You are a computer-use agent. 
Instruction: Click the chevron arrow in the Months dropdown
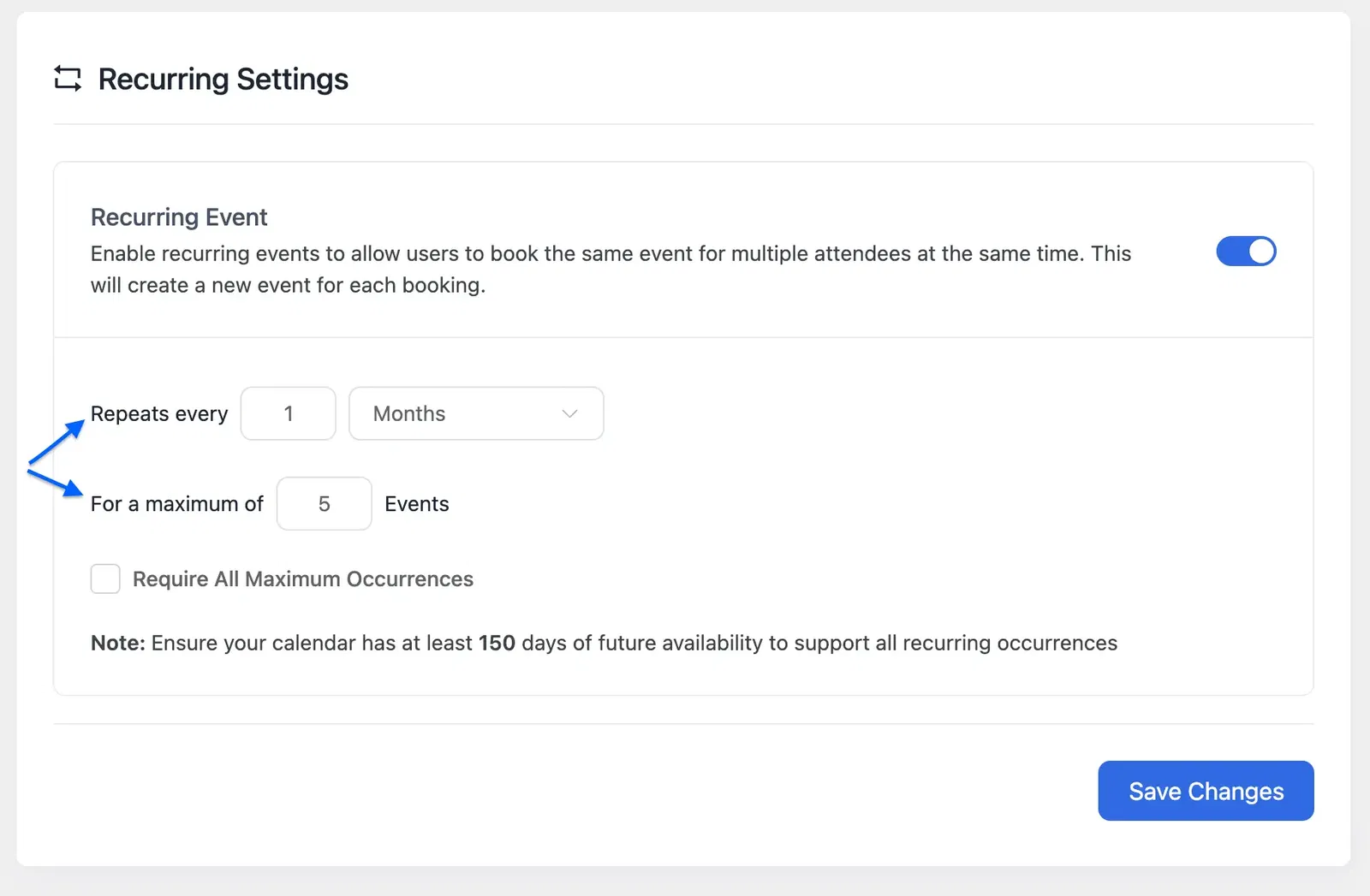click(569, 414)
